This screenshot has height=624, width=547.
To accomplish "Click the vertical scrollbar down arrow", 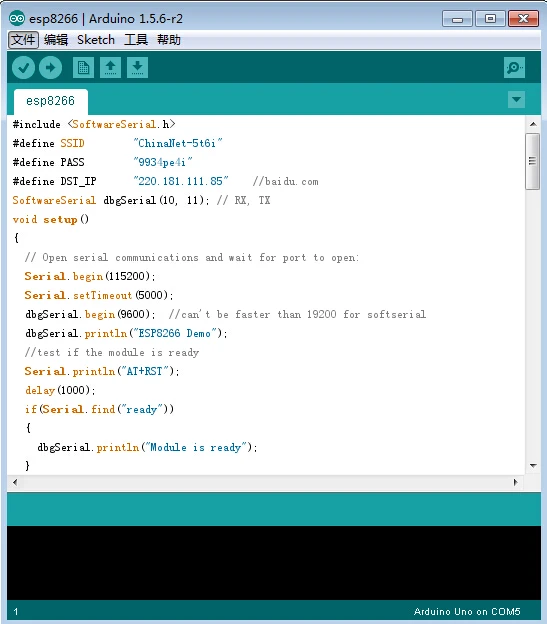I will click(x=533, y=465).
